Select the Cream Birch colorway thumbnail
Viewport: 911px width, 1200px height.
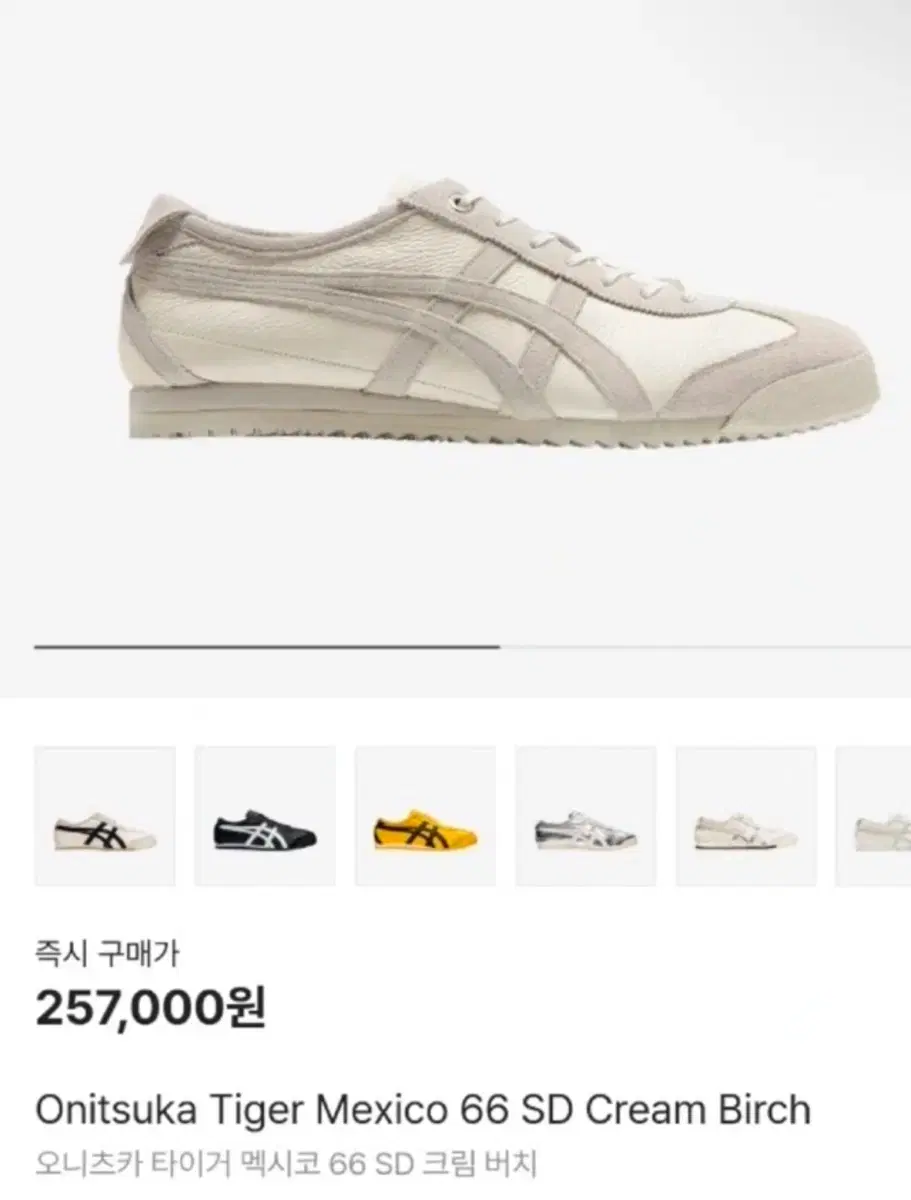[x=746, y=816]
